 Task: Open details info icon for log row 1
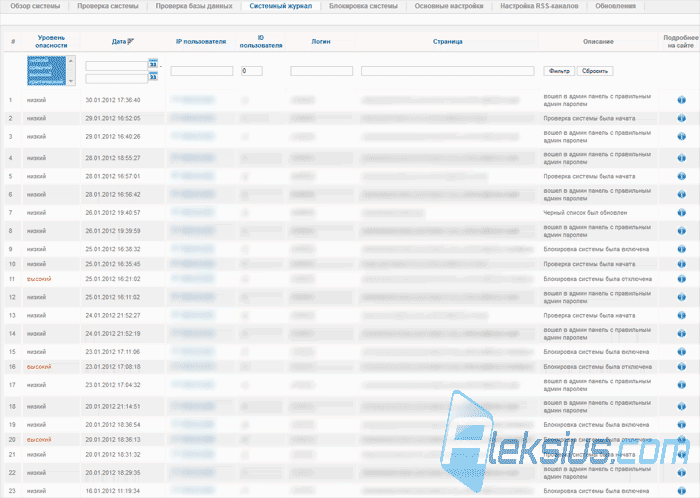pyautogui.click(x=681, y=100)
